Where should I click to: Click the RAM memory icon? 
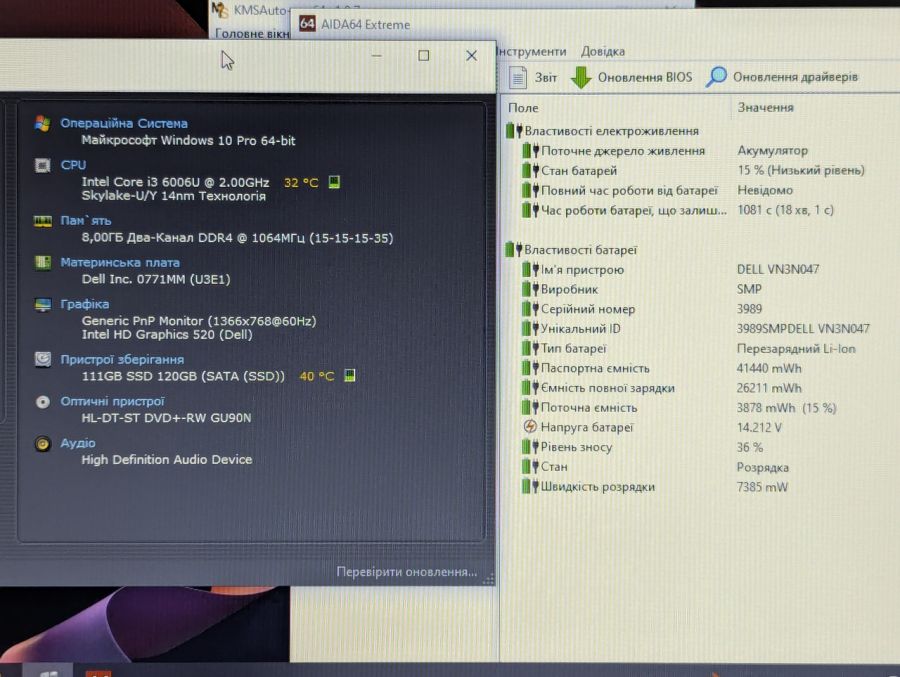(42, 221)
